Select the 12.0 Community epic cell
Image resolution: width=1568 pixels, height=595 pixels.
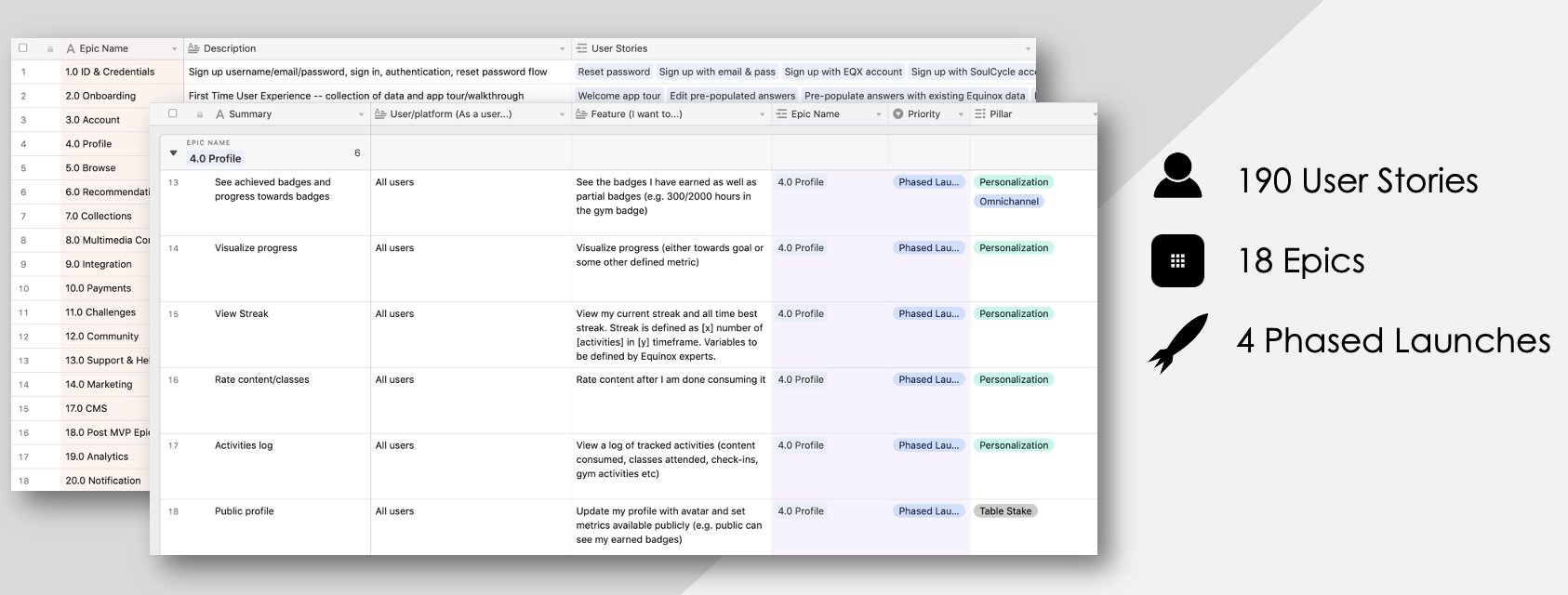(x=105, y=337)
